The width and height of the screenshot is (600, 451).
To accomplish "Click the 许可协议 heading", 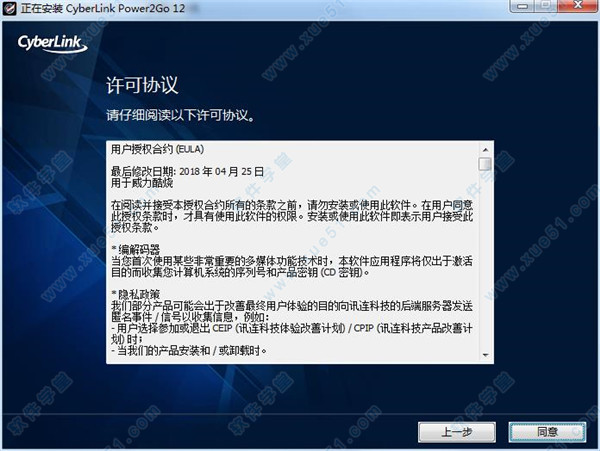I will coord(142,85).
